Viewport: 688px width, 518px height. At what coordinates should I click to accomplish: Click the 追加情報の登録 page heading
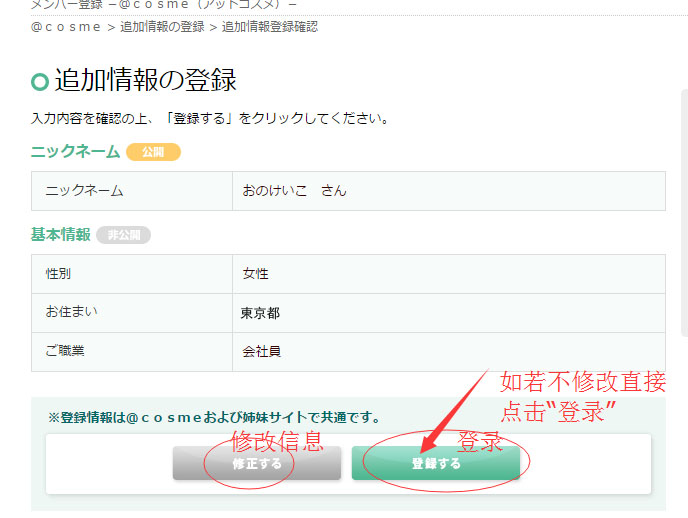click(146, 81)
